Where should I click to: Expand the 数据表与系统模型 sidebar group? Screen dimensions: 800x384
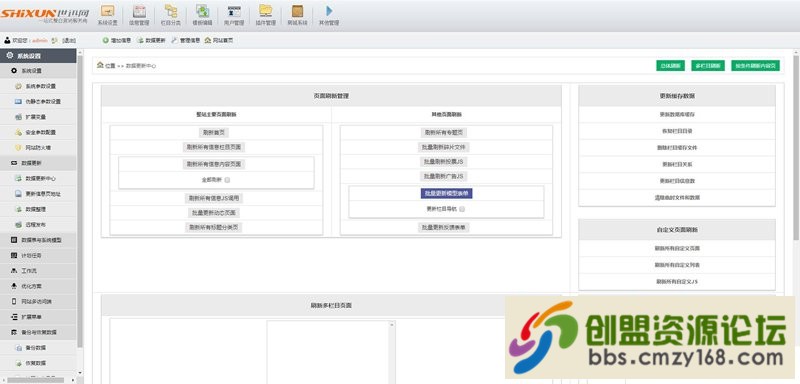(x=39, y=240)
